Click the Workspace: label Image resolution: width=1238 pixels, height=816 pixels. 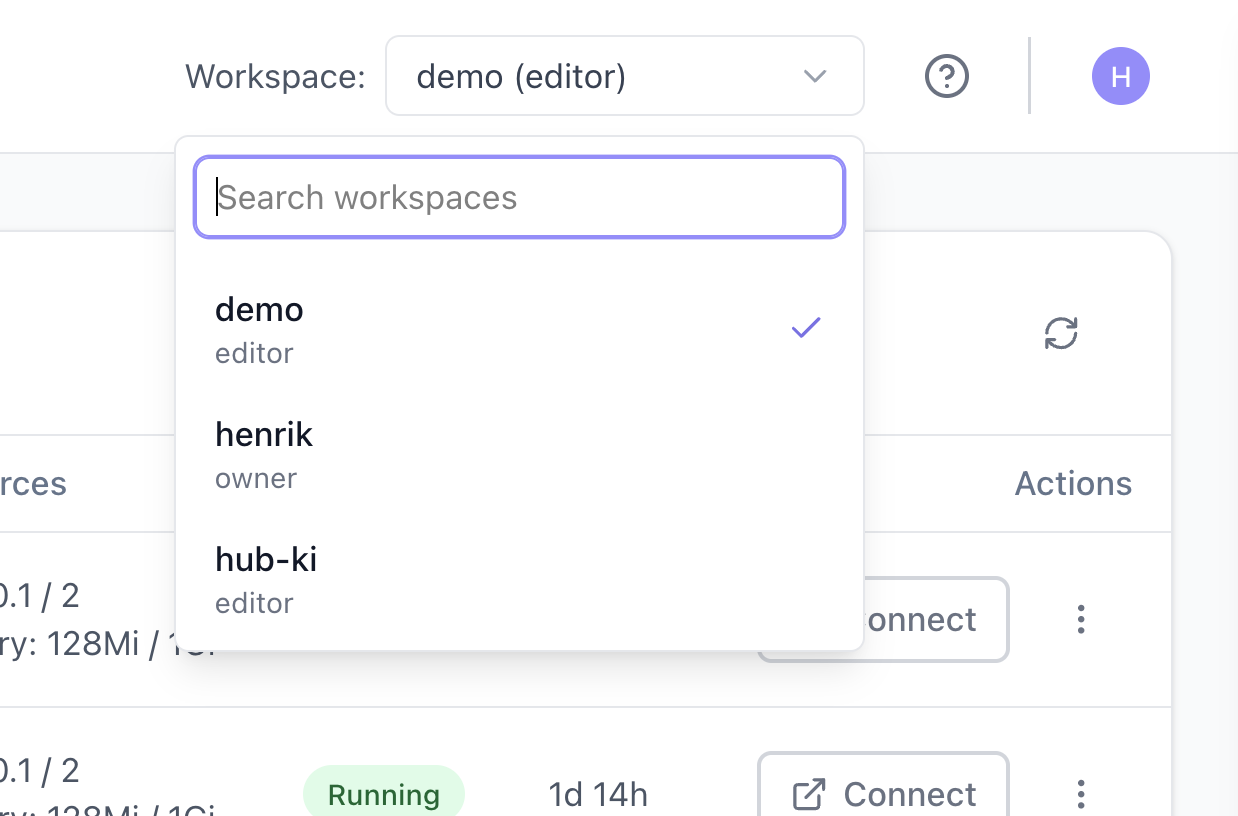point(276,77)
